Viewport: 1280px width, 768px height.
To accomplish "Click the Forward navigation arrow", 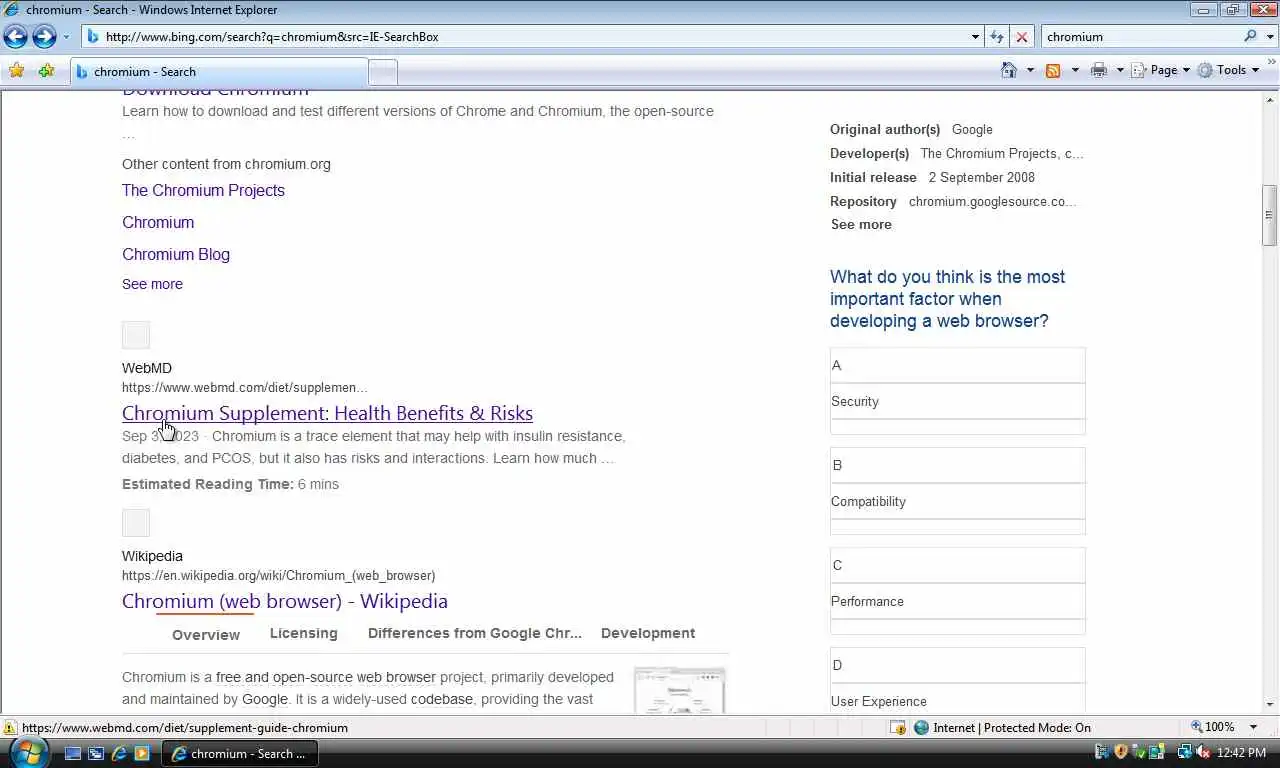I will coord(44,37).
